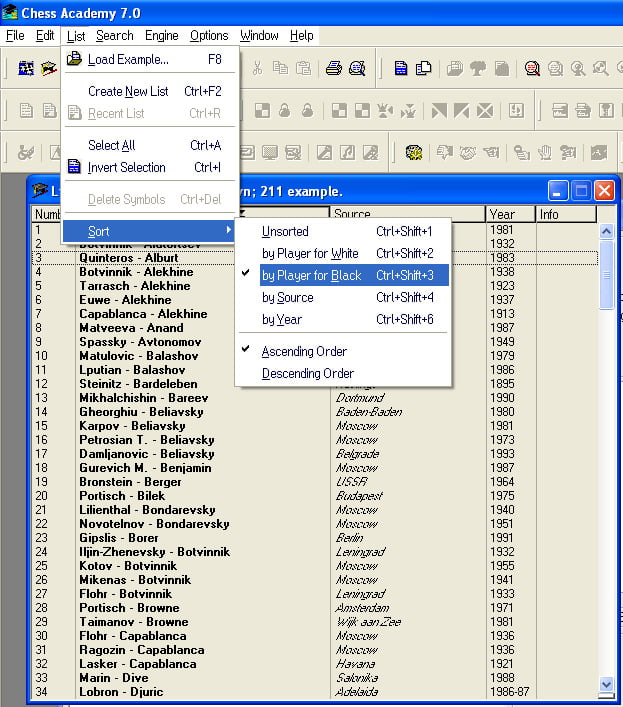
Task: Click the handshake icon in third toolbar
Action: click(x=467, y=153)
